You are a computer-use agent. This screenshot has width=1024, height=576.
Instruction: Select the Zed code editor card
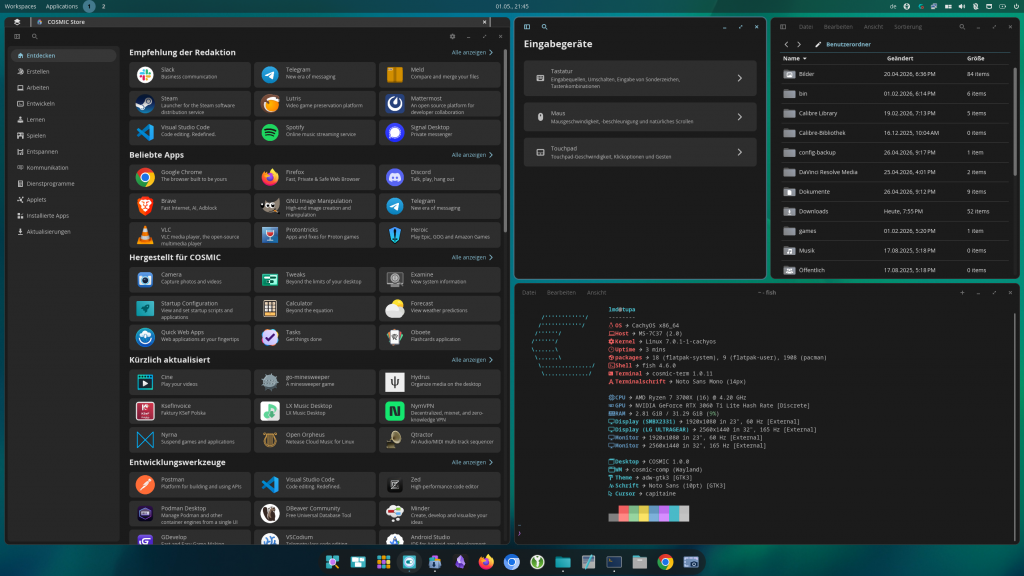pos(440,484)
